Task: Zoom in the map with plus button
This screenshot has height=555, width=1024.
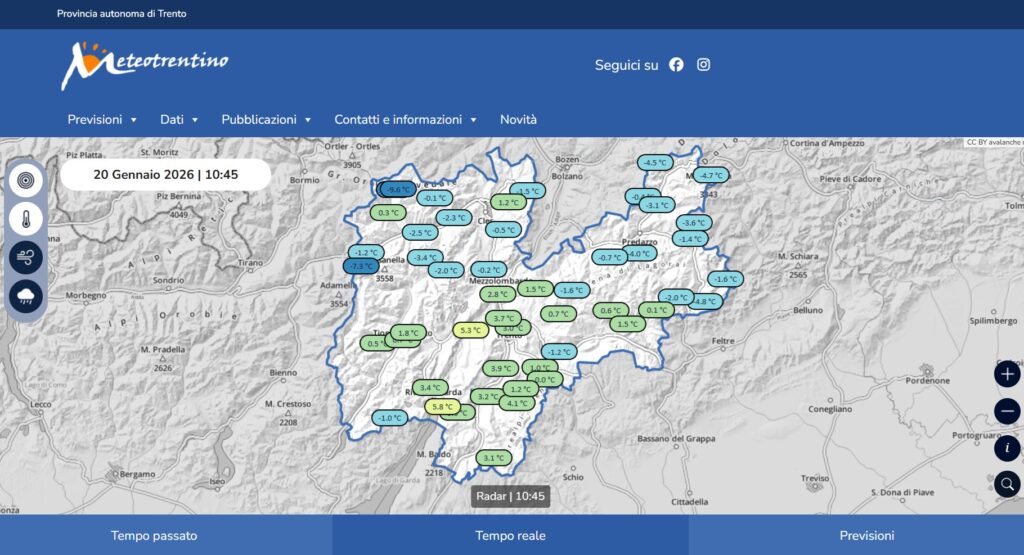Action: (x=1007, y=374)
